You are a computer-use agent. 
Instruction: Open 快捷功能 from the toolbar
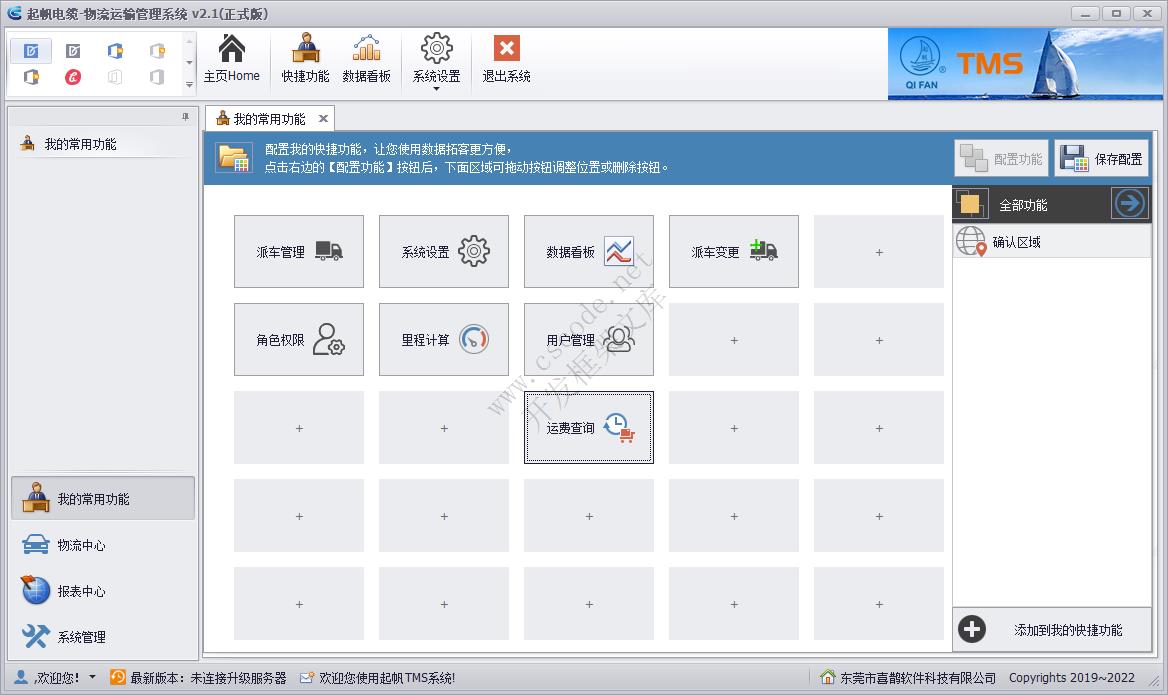305,59
